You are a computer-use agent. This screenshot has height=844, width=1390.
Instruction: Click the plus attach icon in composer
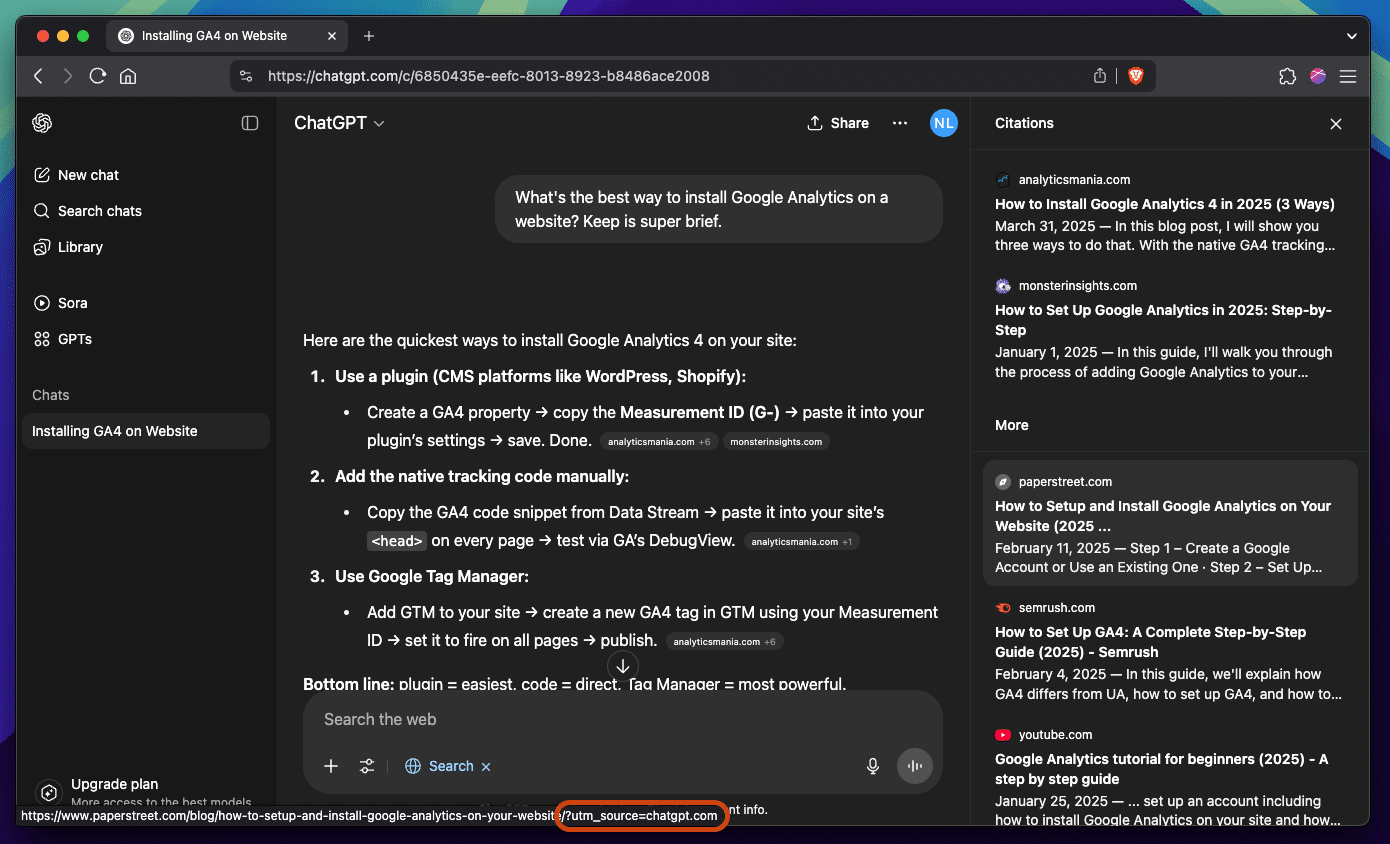[x=331, y=766]
